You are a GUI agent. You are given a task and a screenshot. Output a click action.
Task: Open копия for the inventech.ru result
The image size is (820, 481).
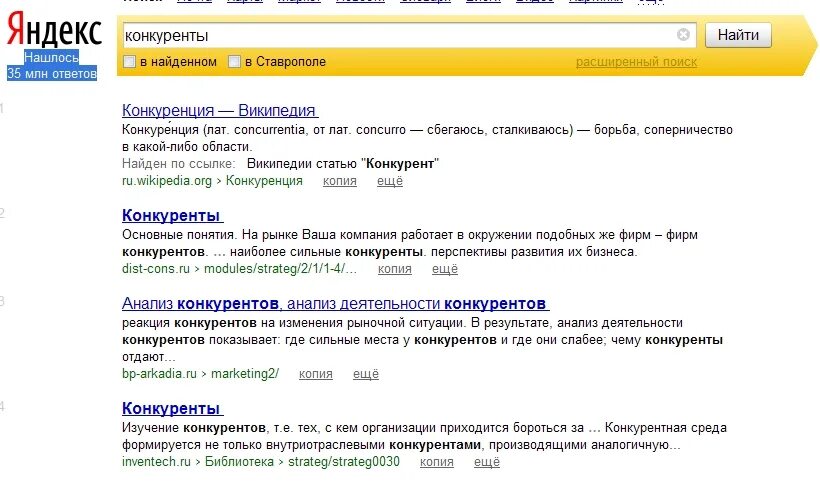pyautogui.click(x=437, y=462)
